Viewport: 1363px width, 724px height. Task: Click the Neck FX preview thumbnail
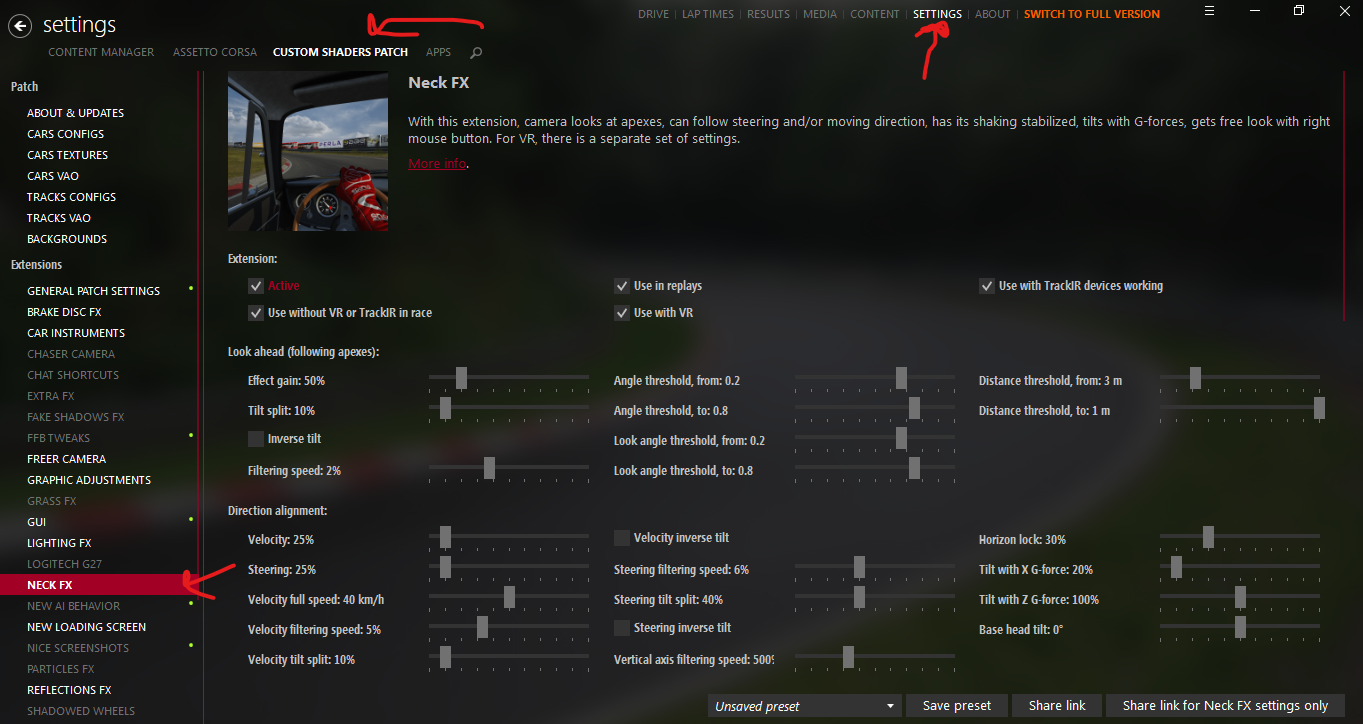(309, 151)
